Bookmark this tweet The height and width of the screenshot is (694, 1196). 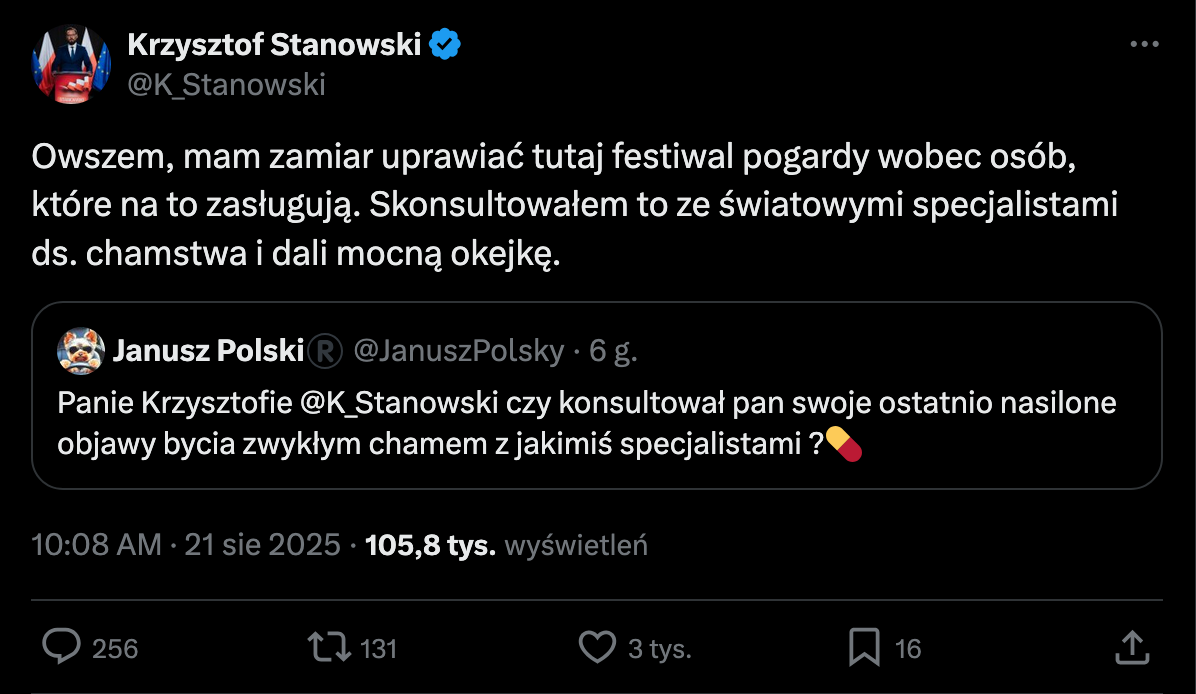tap(863, 648)
